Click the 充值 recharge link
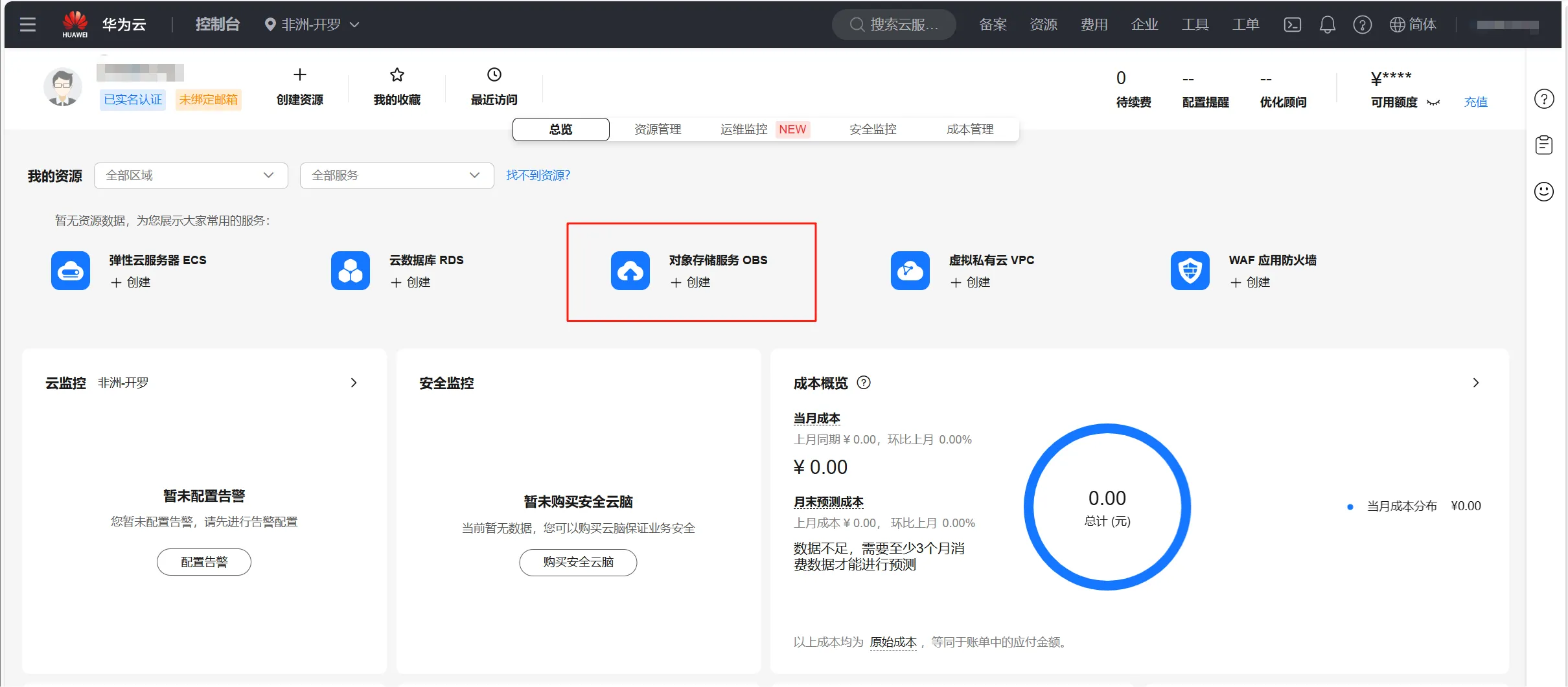This screenshot has width=1568, height=687. click(x=1476, y=102)
